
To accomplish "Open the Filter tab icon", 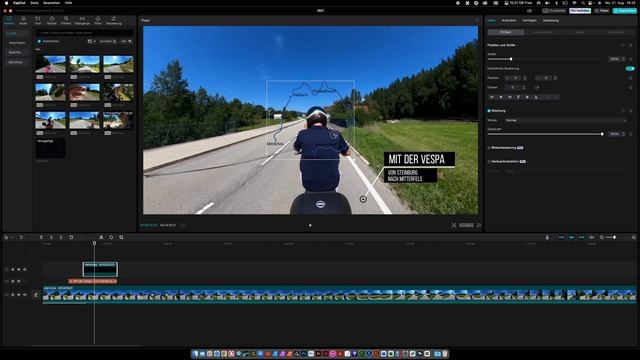I will pyautogui.click(x=98, y=20).
